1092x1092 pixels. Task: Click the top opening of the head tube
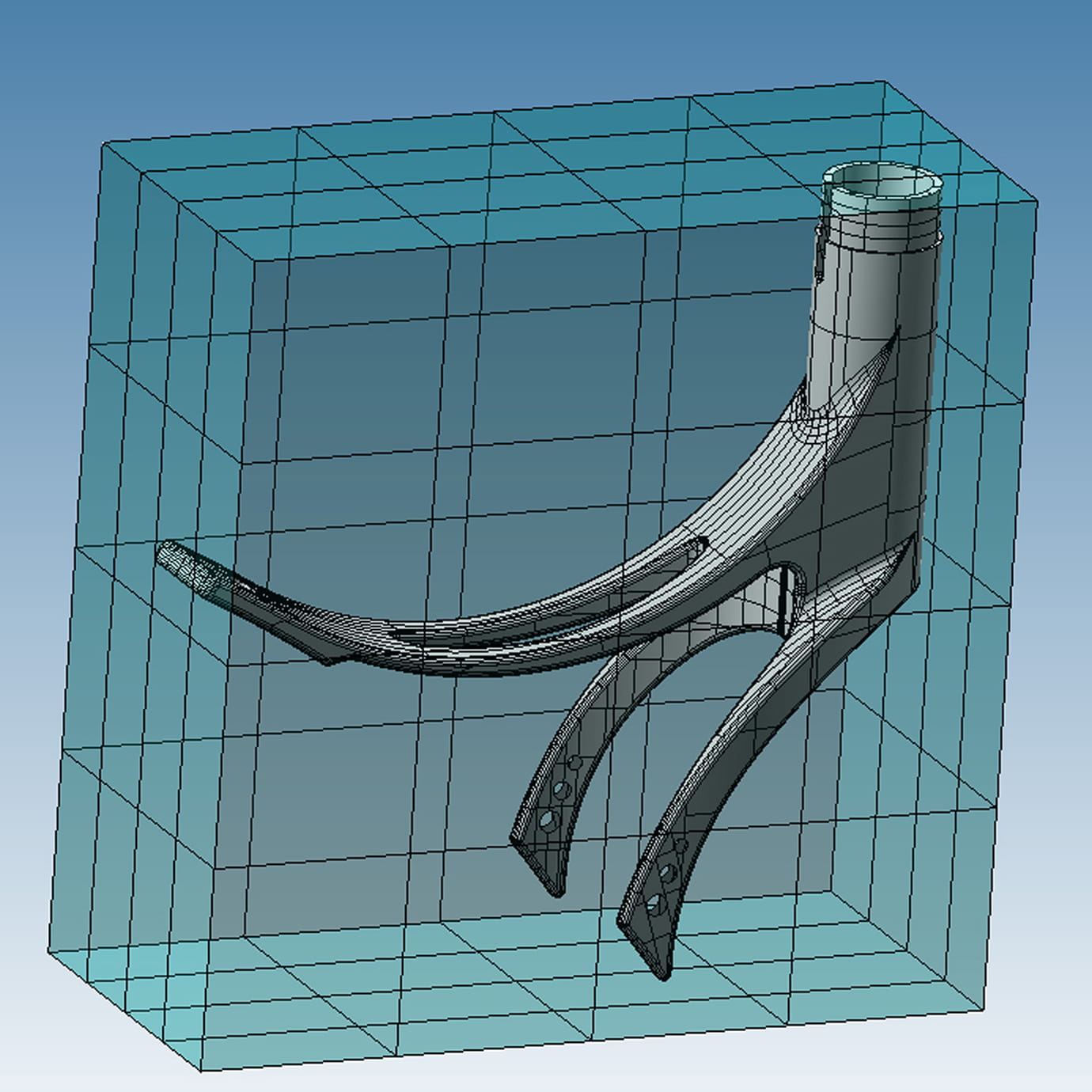(x=882, y=182)
